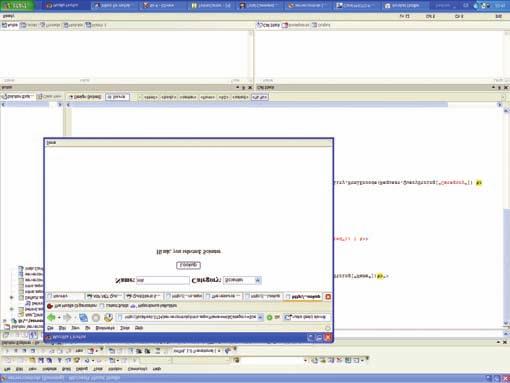Screen dimensions: 510x383
Task: Click the green Back arrow in Firefox
Action: point(51,317)
